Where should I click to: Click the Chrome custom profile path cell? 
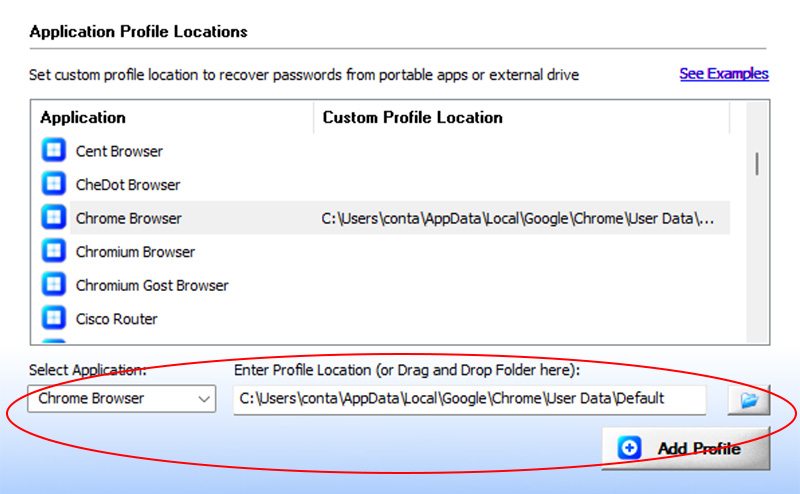[x=518, y=218]
